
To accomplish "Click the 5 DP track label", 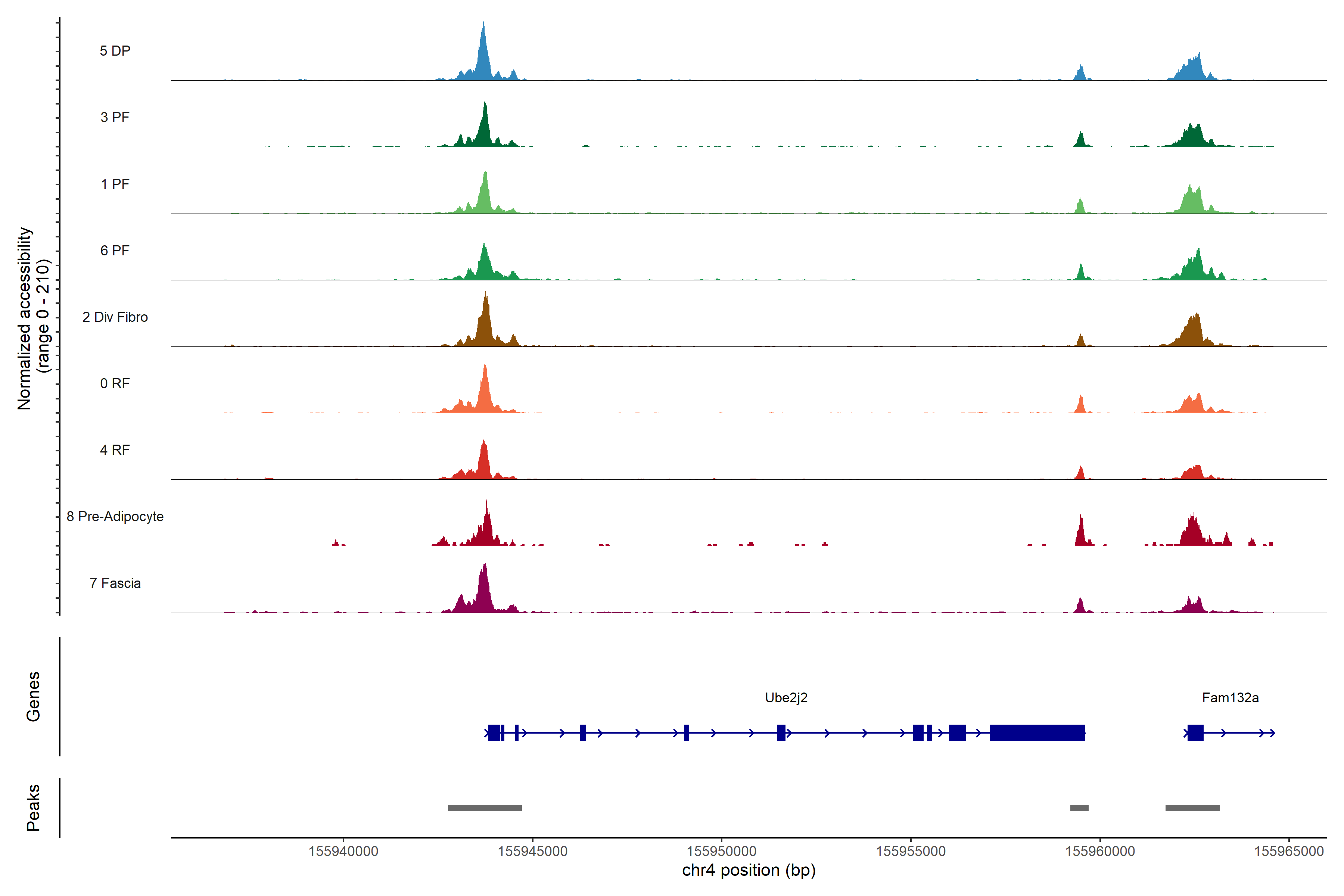I will (x=115, y=51).
